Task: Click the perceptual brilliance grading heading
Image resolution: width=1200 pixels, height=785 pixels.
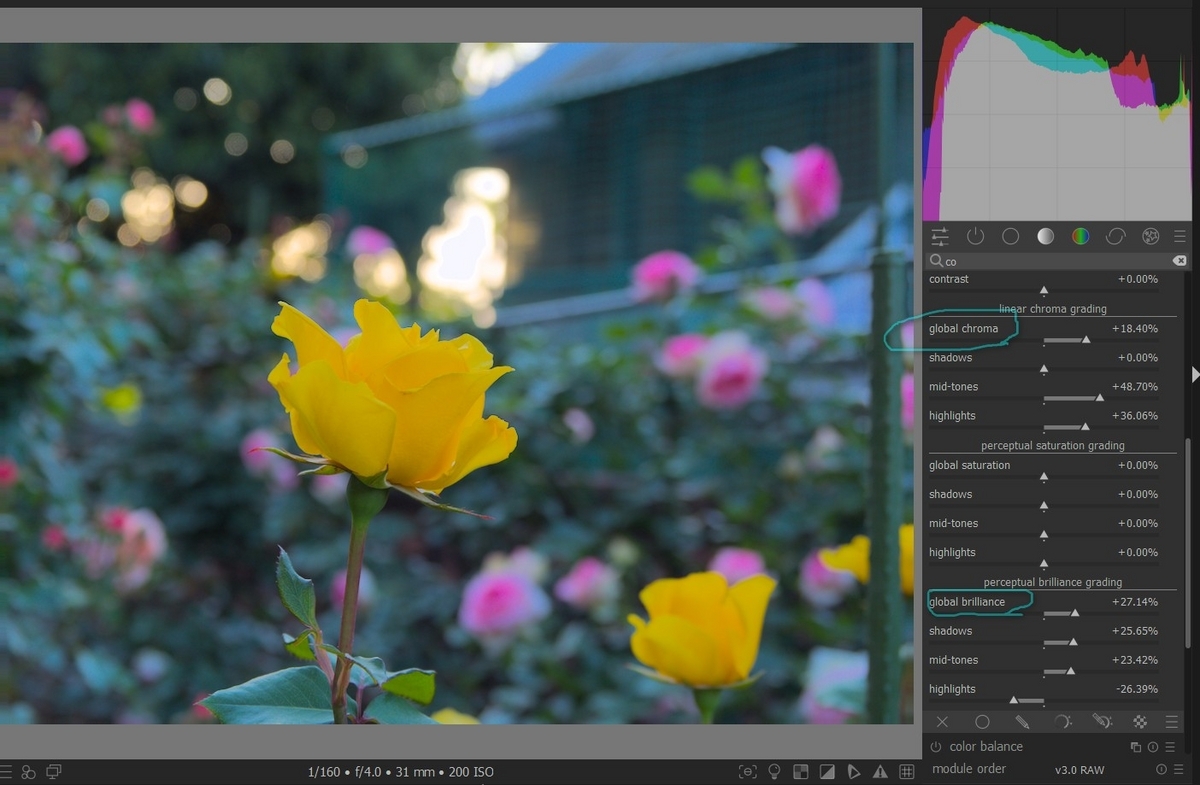Action: point(1052,582)
